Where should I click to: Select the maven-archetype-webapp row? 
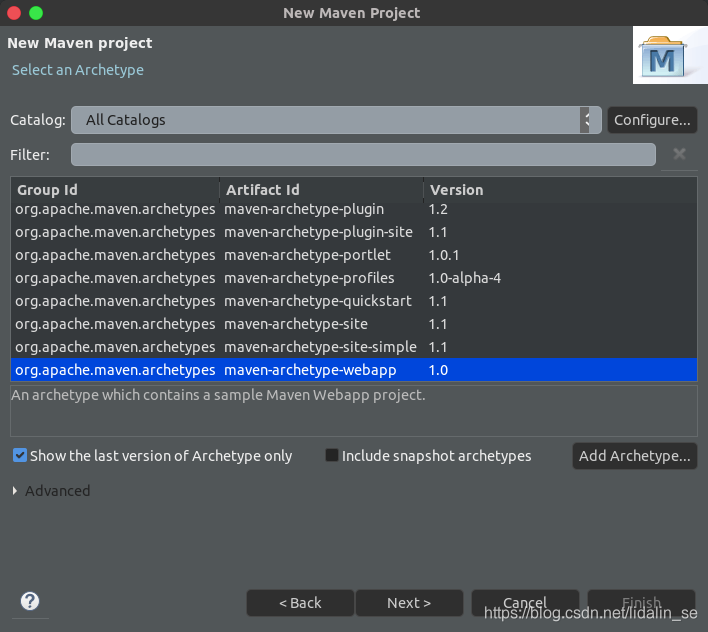click(x=354, y=370)
